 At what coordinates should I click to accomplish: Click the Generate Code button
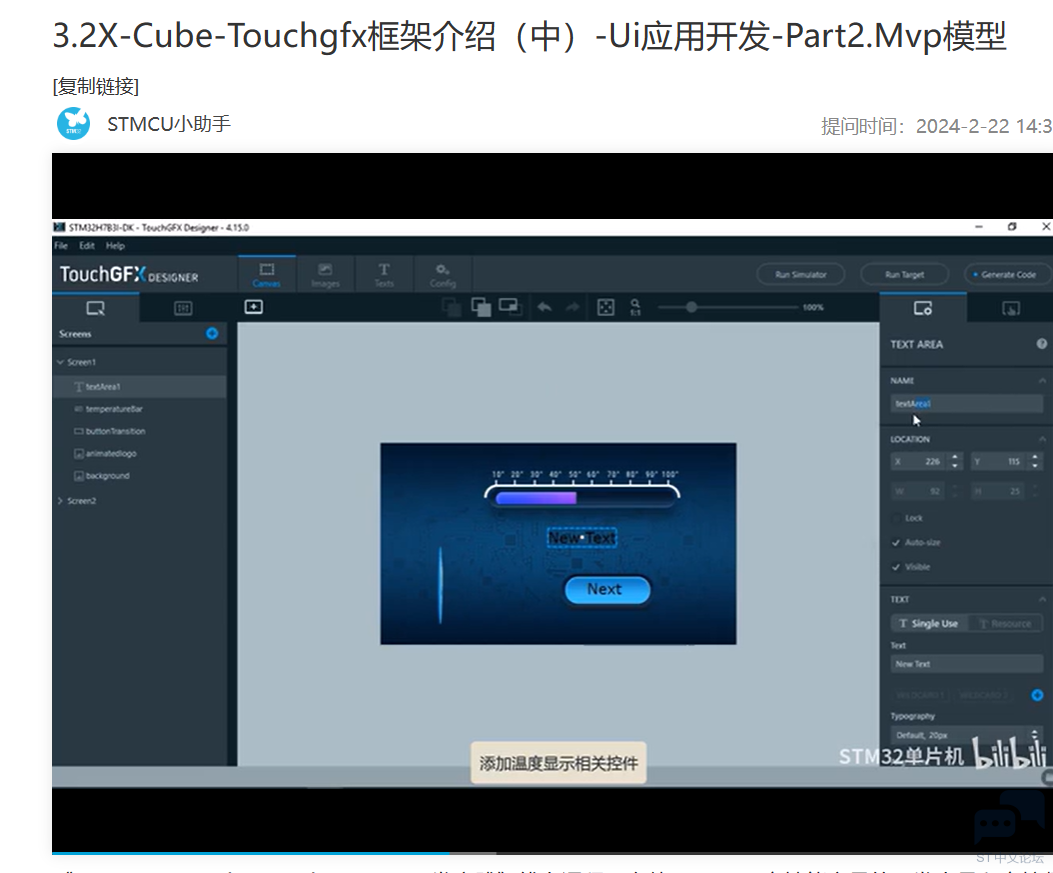click(1008, 275)
